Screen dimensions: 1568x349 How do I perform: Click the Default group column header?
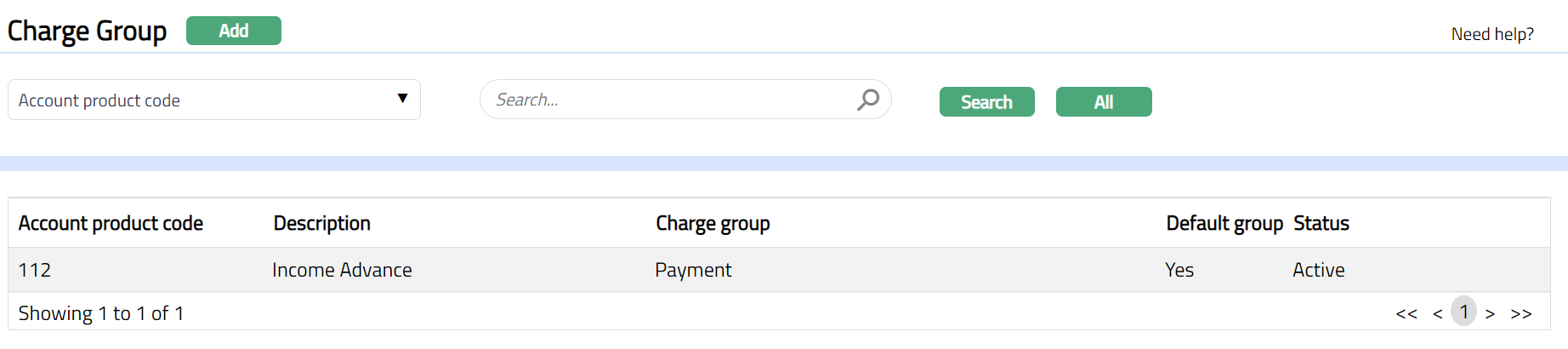1224,223
